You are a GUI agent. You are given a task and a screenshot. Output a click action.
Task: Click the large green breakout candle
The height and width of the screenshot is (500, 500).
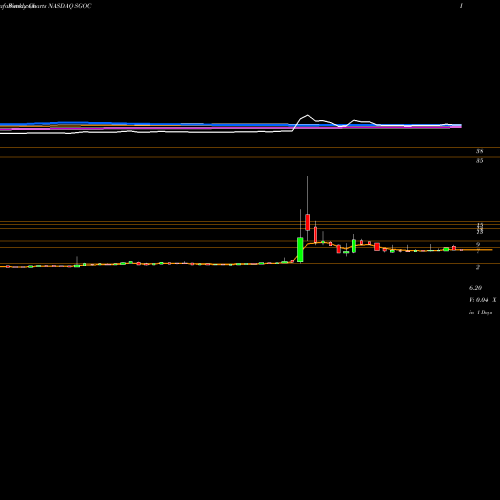coord(300,249)
